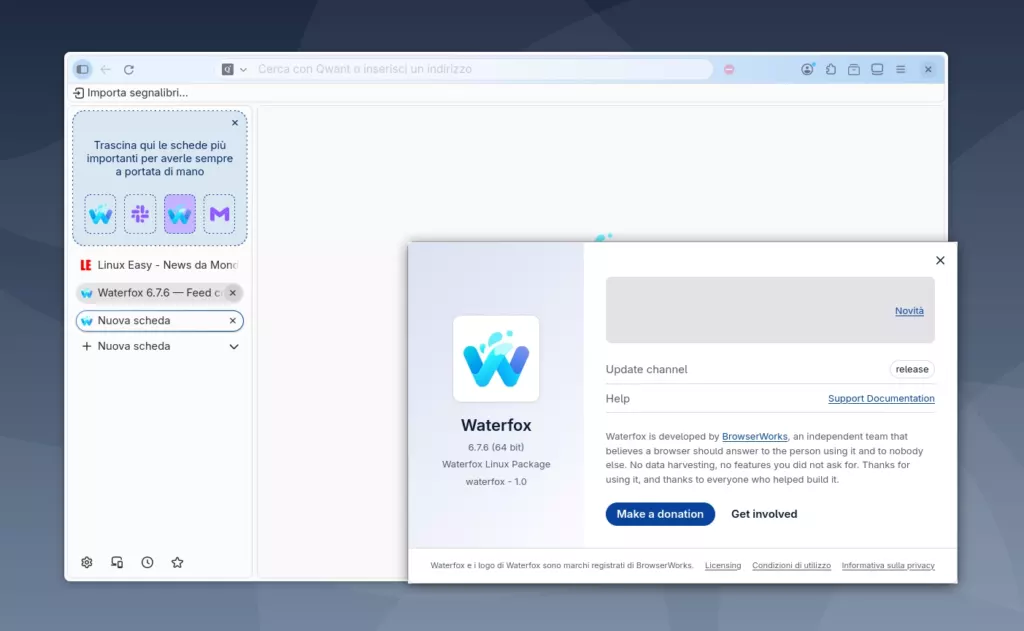This screenshot has height=631, width=1024.
Task: Open settings gear in sidebar bottom
Action: (x=87, y=562)
